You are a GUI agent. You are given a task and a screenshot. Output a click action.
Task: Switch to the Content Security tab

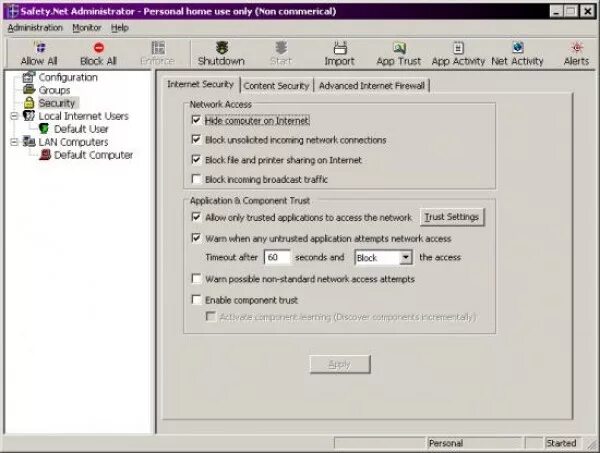276,86
